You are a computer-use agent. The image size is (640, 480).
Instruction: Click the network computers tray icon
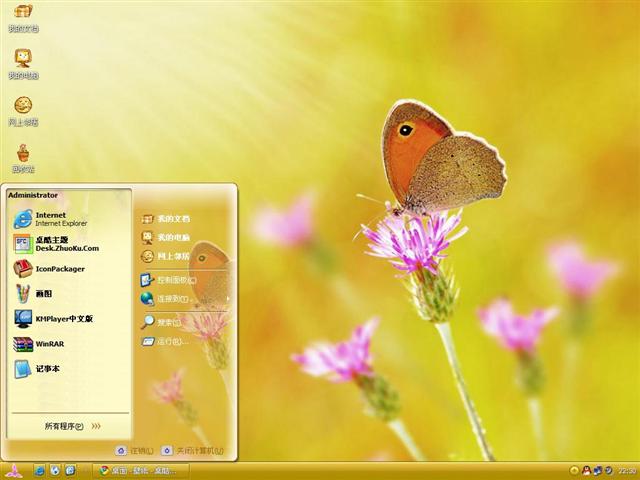pos(598,471)
